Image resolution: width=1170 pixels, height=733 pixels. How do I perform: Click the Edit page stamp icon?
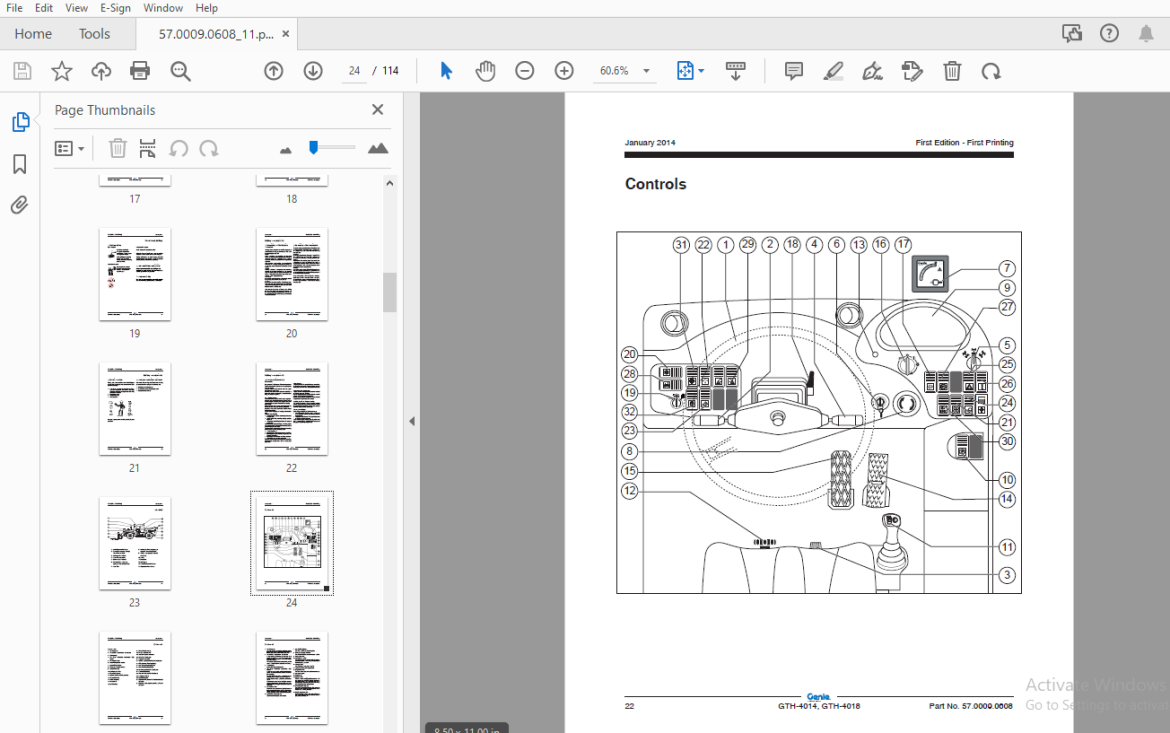tap(912, 71)
